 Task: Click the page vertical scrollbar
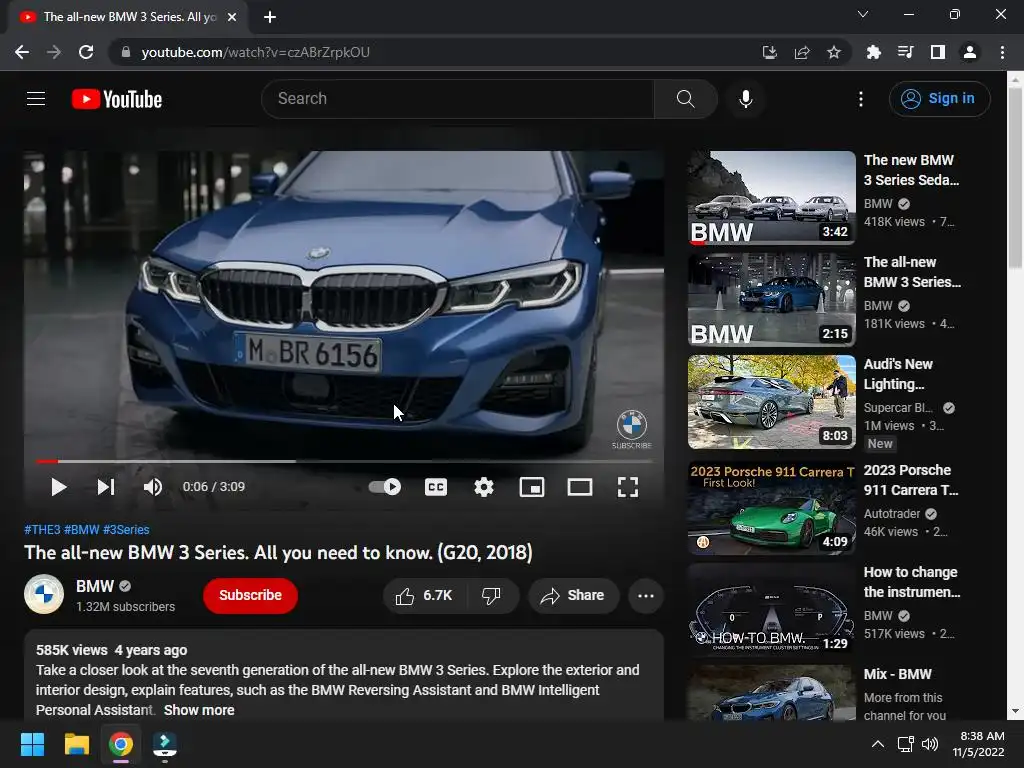tap(1015, 178)
